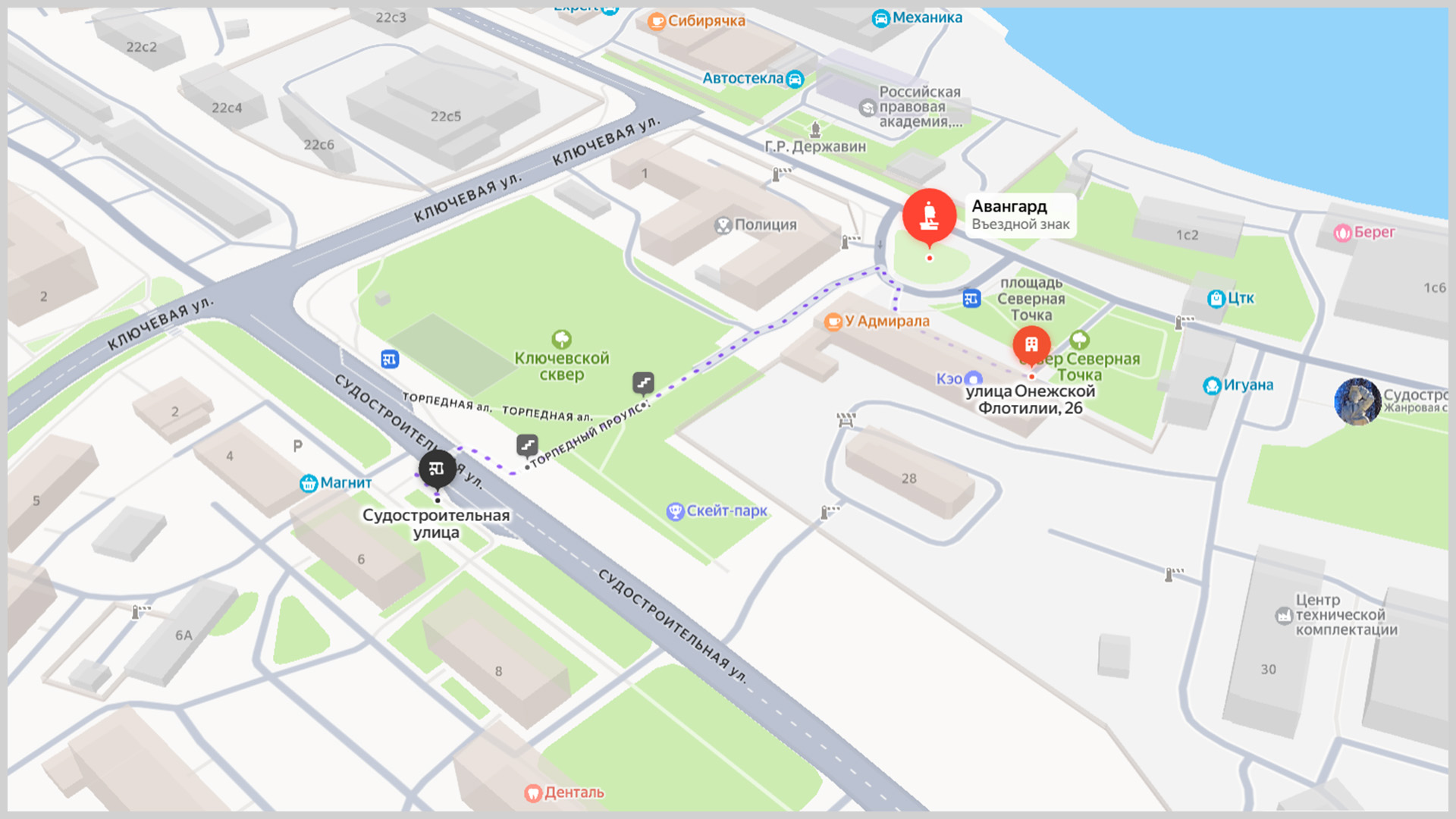
Task: Click the Денталь dental clinic icon
Action: (533, 793)
